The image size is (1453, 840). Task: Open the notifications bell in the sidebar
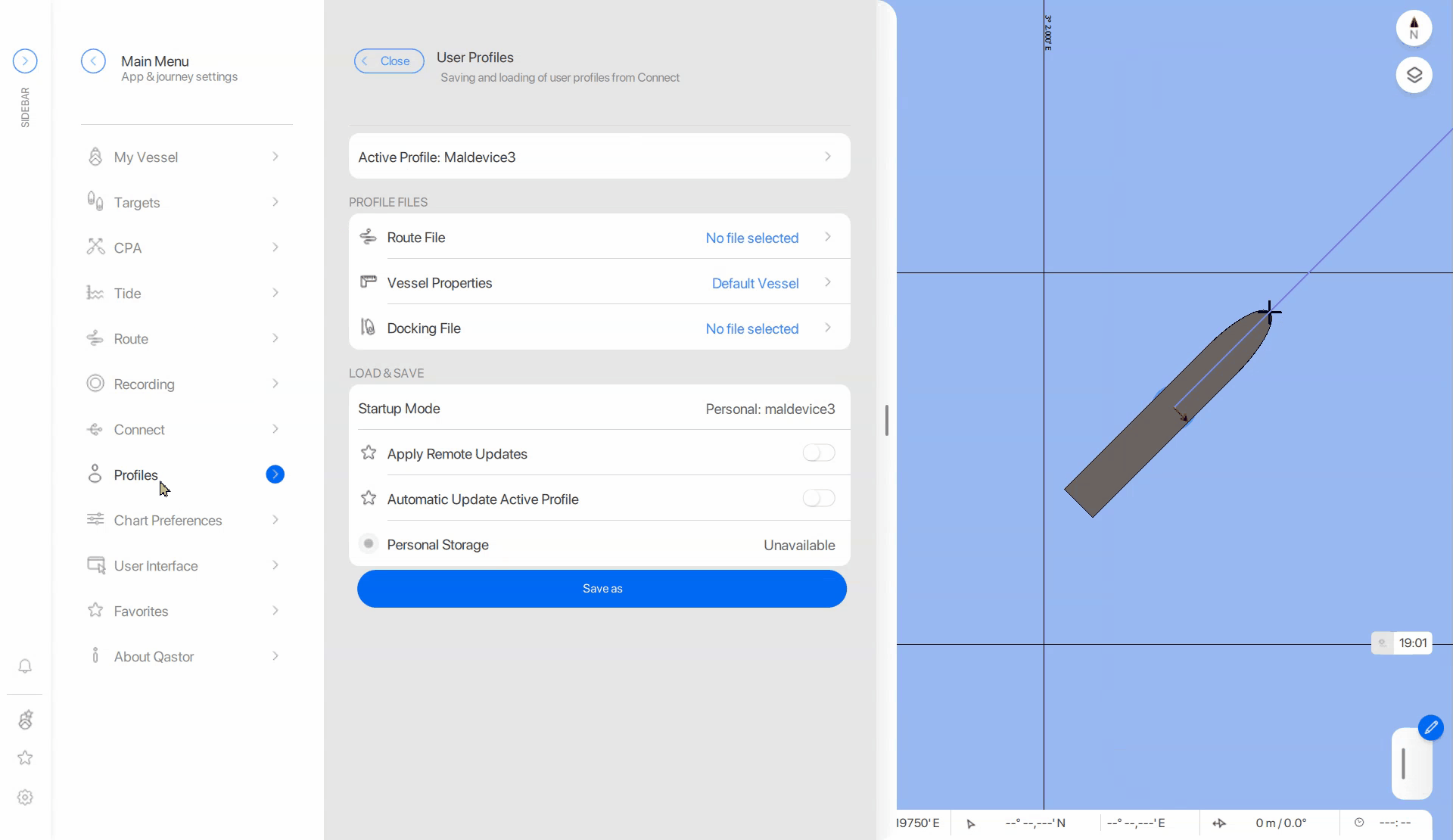(25, 666)
